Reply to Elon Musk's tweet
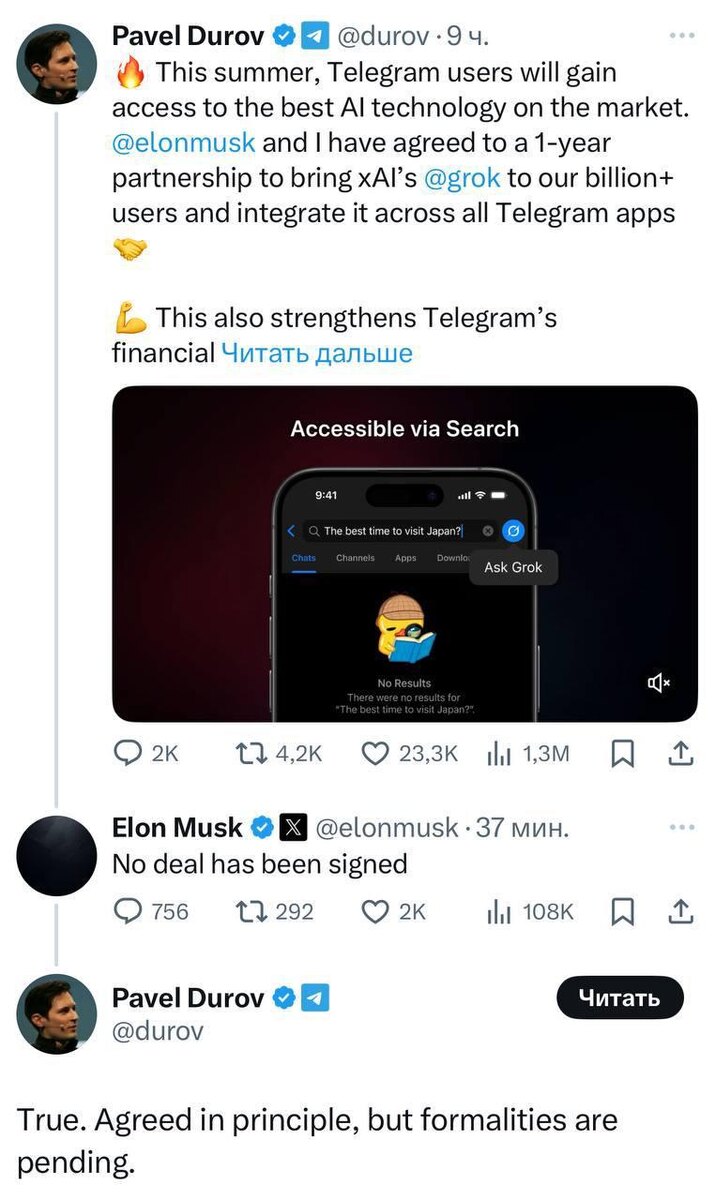715x1200 pixels. (128, 911)
